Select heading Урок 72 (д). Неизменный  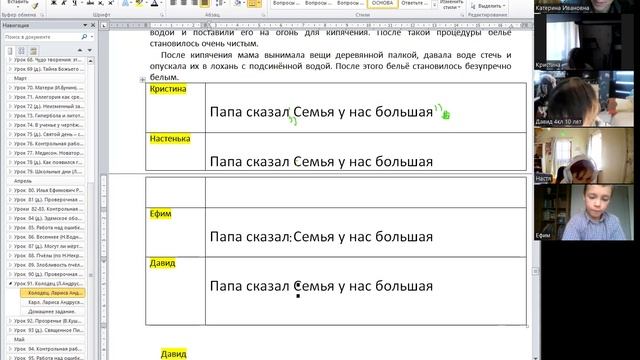tap(49, 106)
